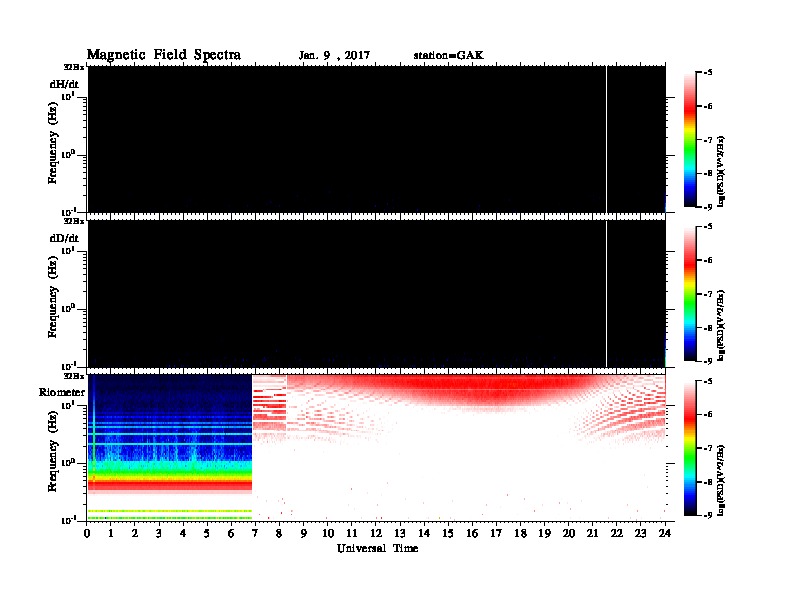The height and width of the screenshot is (612, 792).
Task: Click the "Jan. 9, 2017" date label
Action: coord(334,56)
